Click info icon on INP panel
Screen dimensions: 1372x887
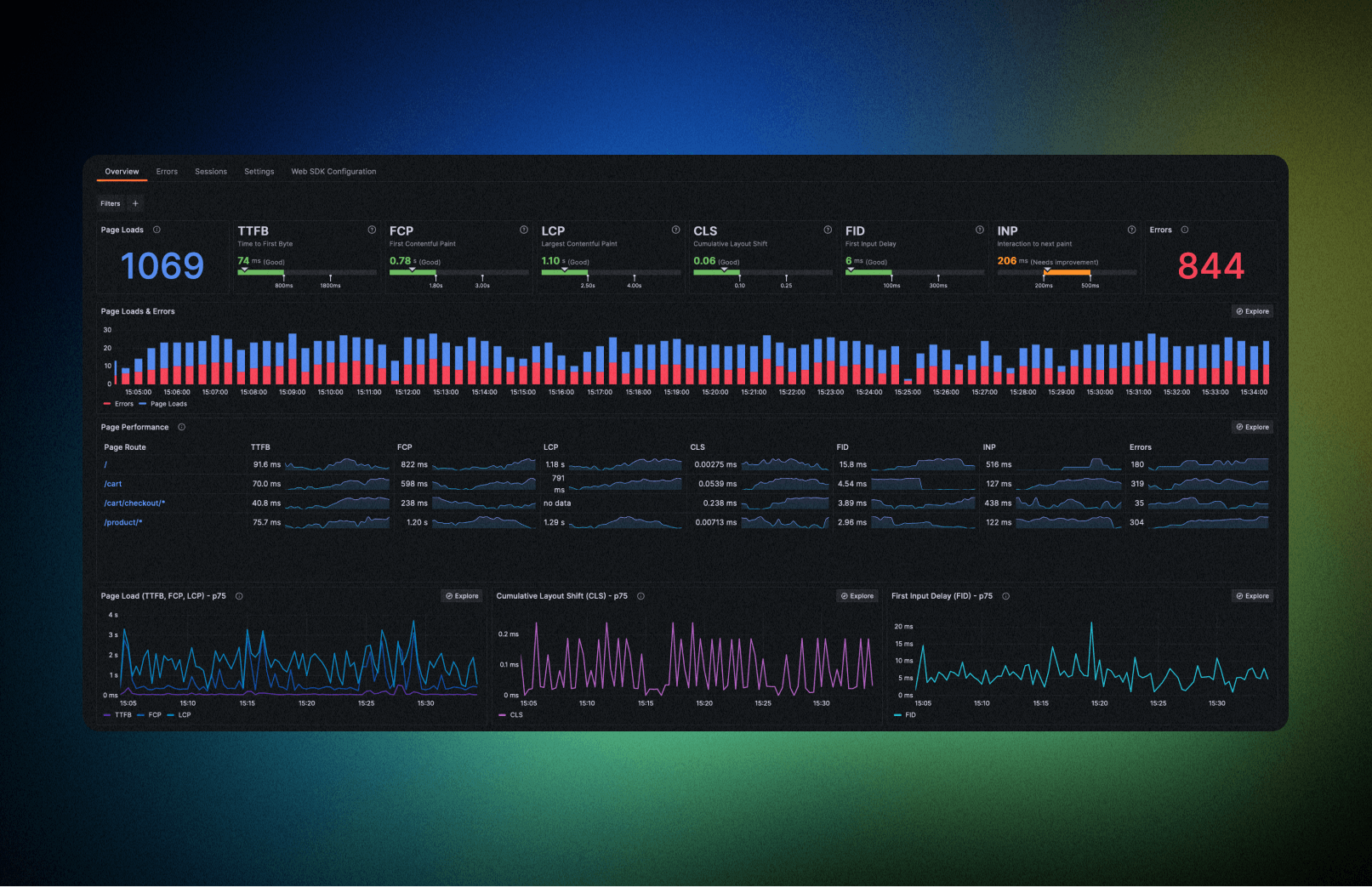coord(1132,230)
